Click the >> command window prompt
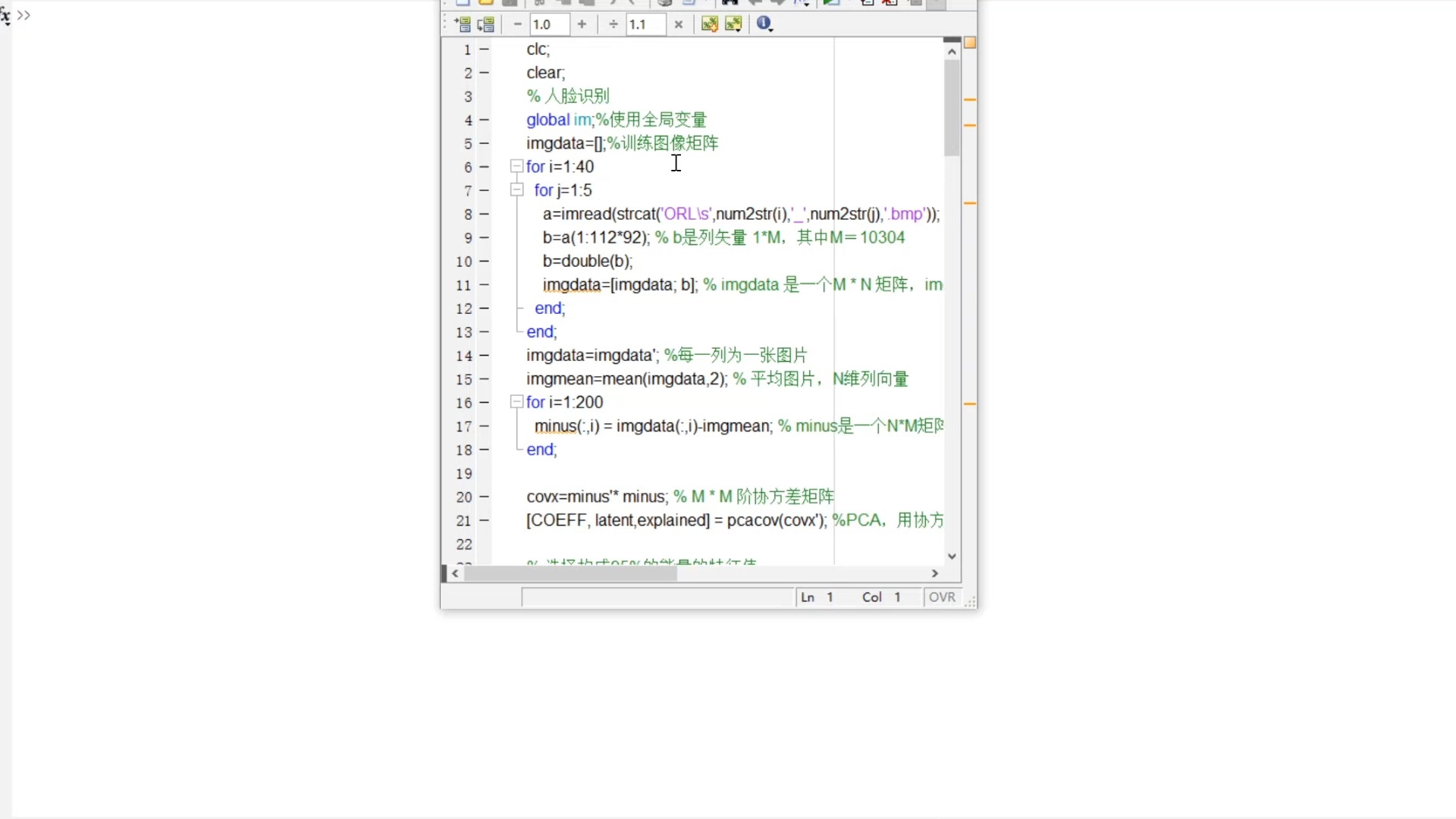1456x819 pixels. point(24,14)
